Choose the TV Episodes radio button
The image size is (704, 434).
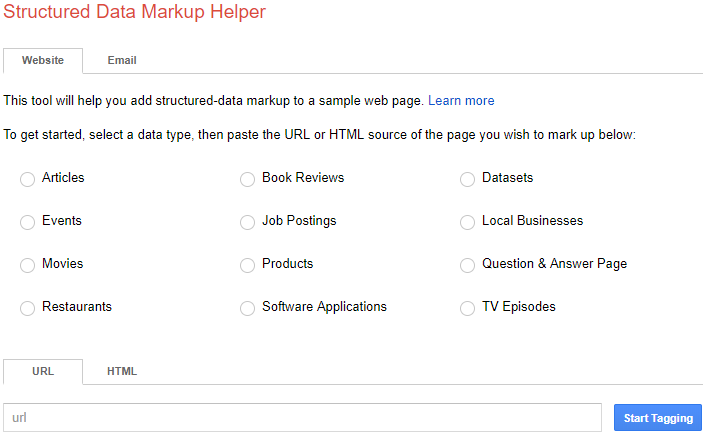pyautogui.click(x=467, y=308)
